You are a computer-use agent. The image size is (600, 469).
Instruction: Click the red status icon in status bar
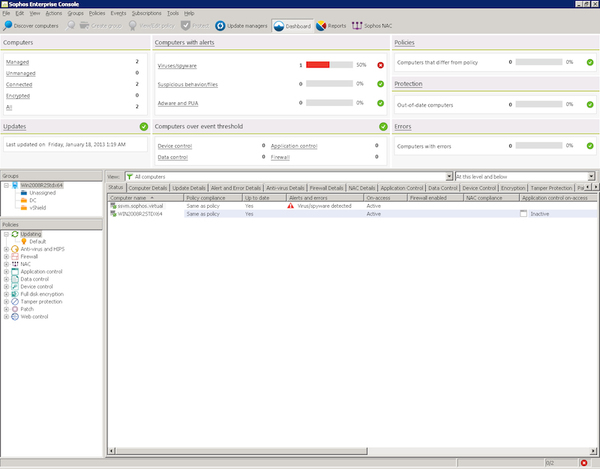pyautogui.click(x=584, y=463)
